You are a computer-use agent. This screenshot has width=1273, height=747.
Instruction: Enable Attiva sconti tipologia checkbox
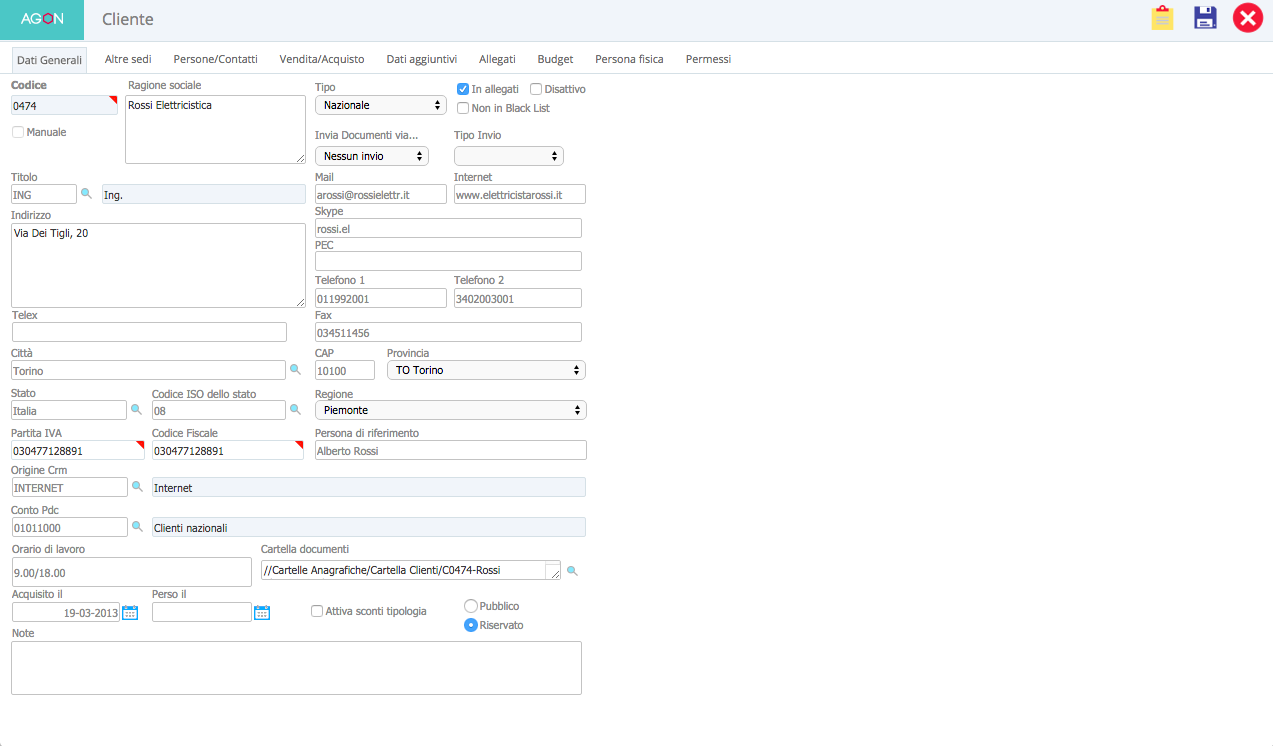317,611
